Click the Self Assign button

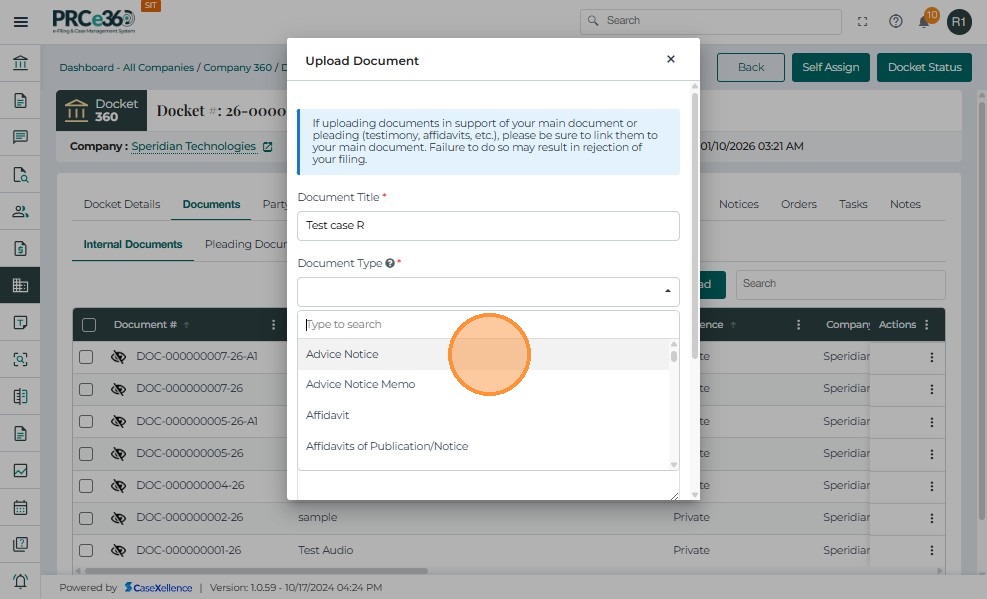[830, 67]
